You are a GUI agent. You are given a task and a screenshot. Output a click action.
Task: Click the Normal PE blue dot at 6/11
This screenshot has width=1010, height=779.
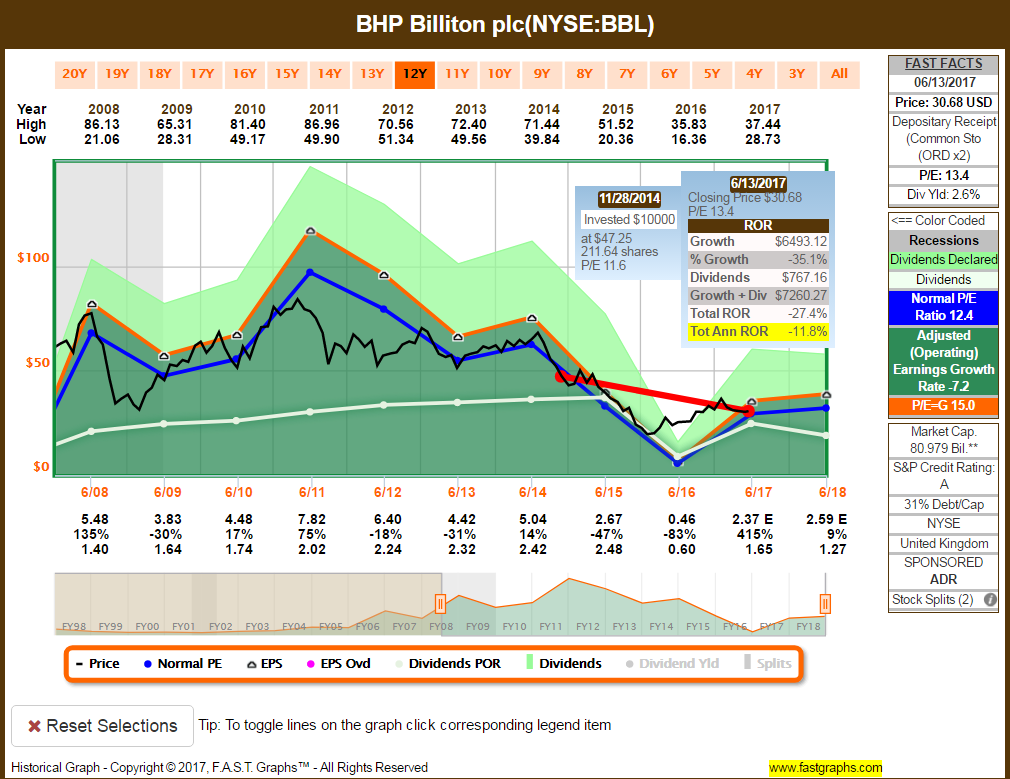310,273
